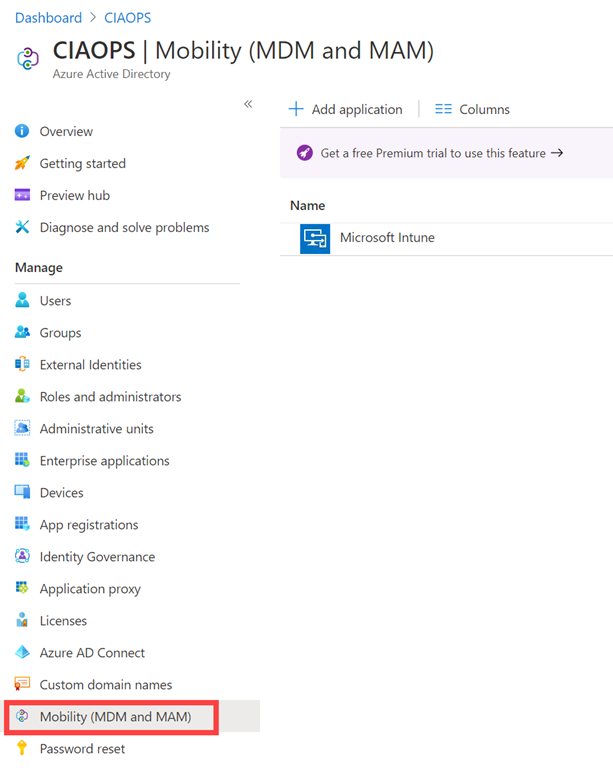Open the Columns chooser
This screenshot has width=613, height=768.
pos(473,110)
